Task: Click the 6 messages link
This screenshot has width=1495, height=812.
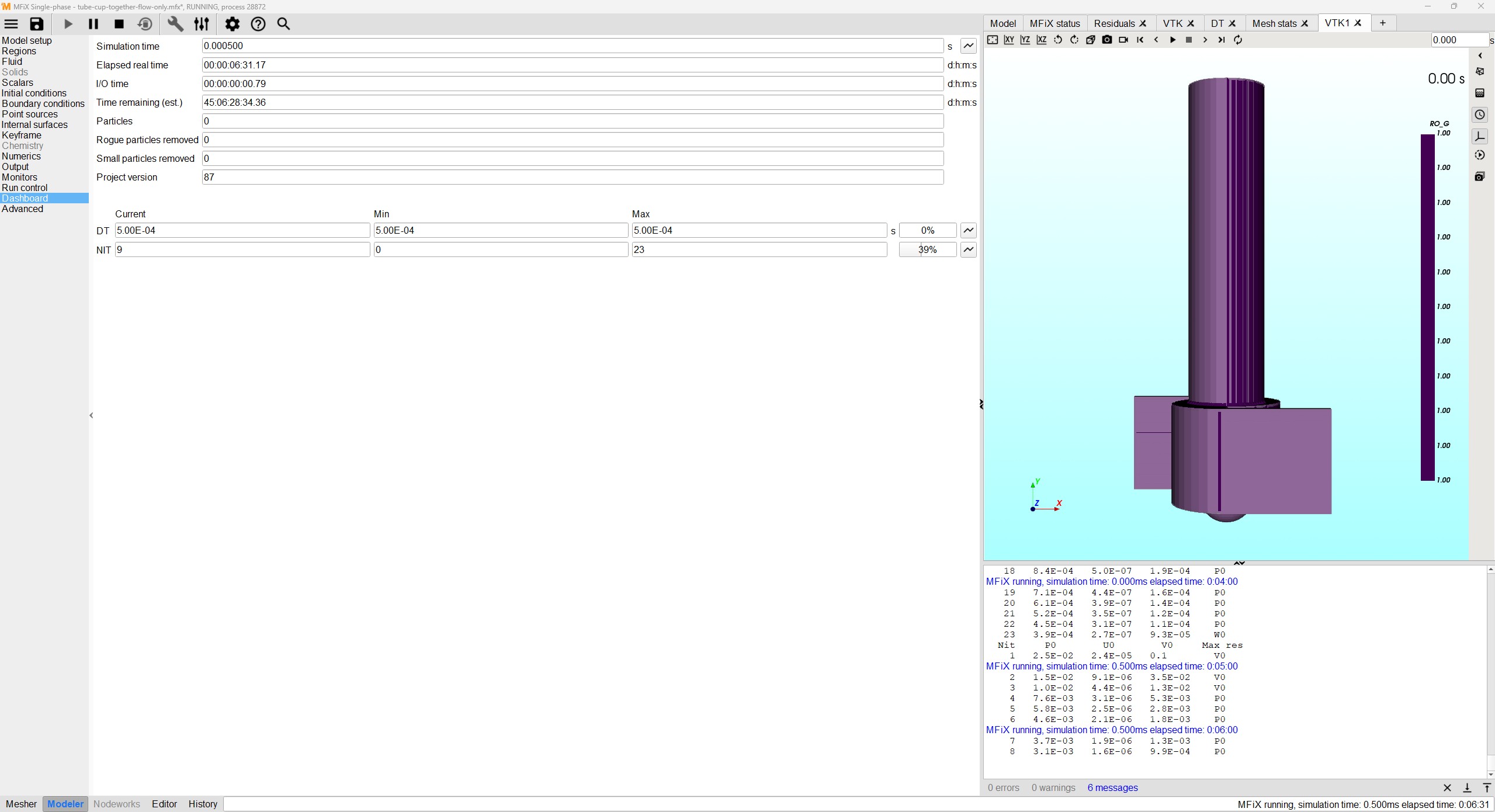Action: coord(1112,787)
